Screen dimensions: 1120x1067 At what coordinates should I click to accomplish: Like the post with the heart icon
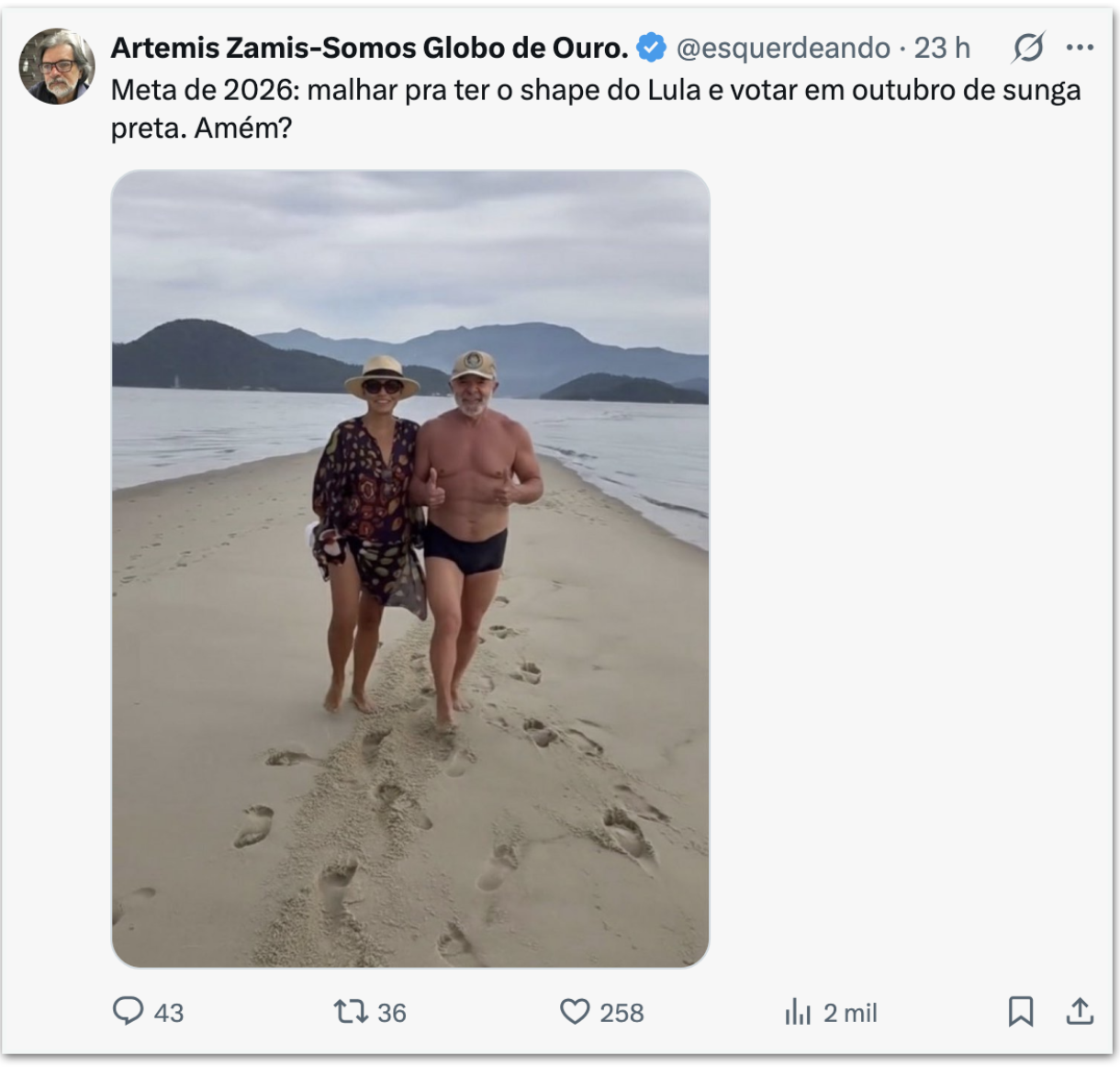[x=575, y=1012]
